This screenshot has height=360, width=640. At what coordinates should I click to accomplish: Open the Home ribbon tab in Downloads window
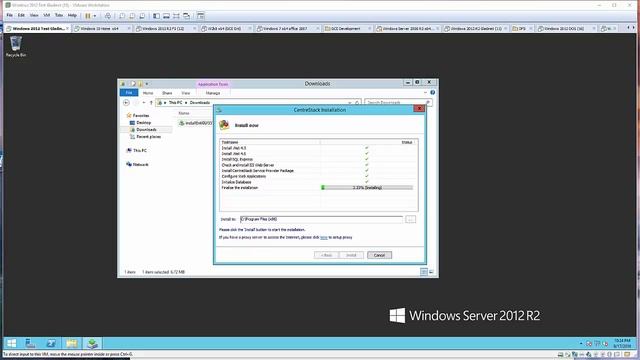pos(148,93)
